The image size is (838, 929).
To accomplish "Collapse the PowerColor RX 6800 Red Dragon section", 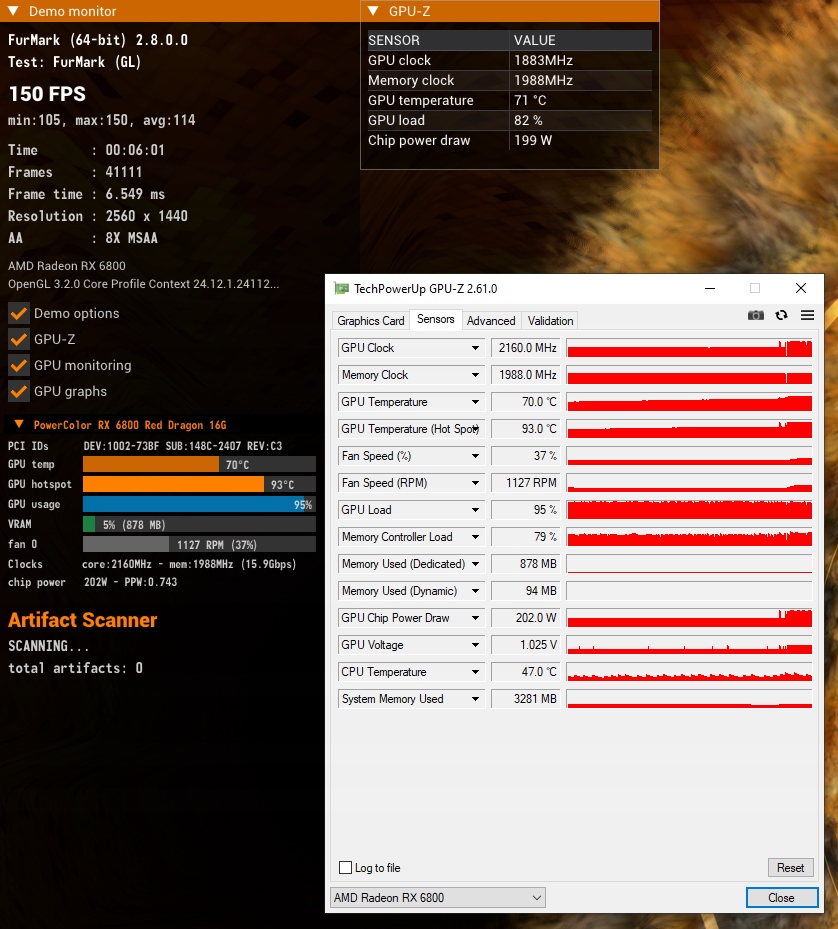I will [x=19, y=424].
